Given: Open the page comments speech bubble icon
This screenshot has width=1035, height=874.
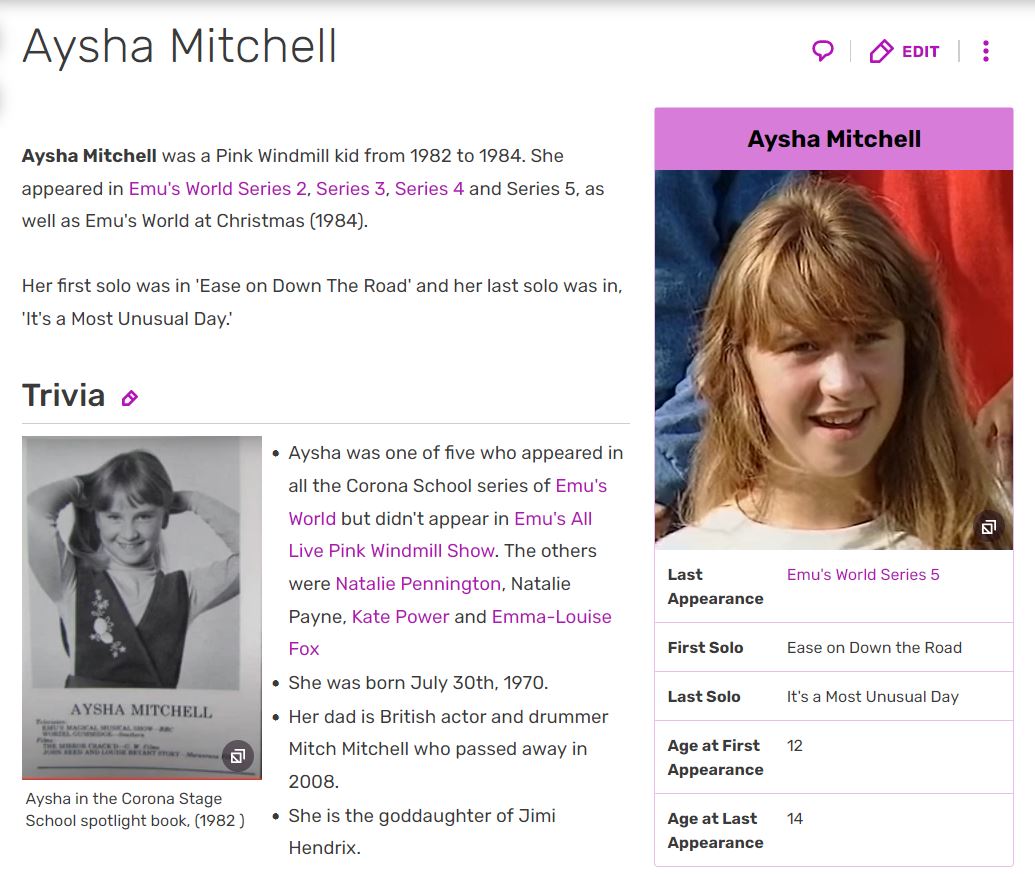Looking at the screenshot, I should pos(822,51).
